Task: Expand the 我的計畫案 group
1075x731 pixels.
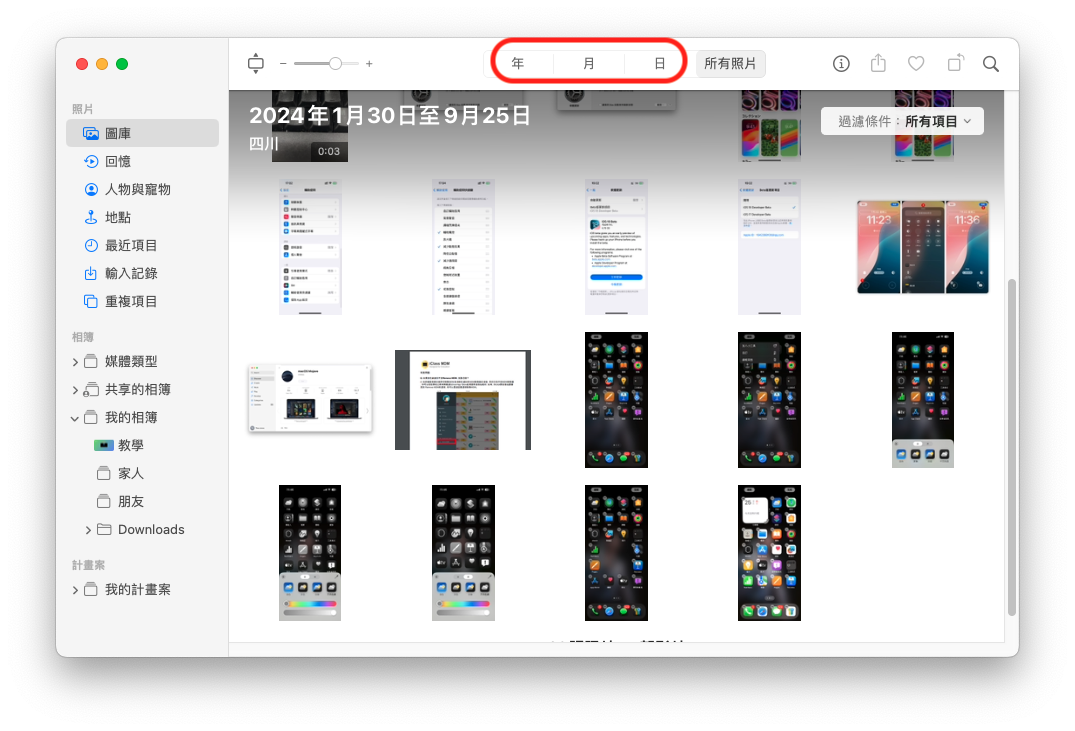Action: 75,590
